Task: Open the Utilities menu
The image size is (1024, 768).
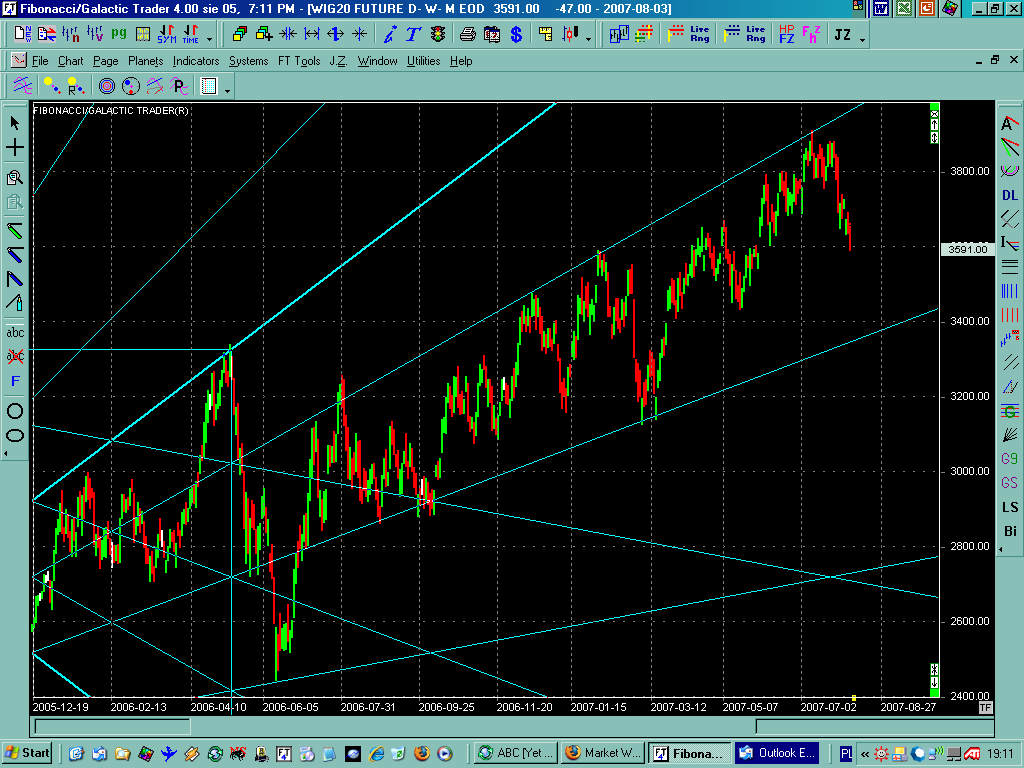Action: pyautogui.click(x=423, y=61)
